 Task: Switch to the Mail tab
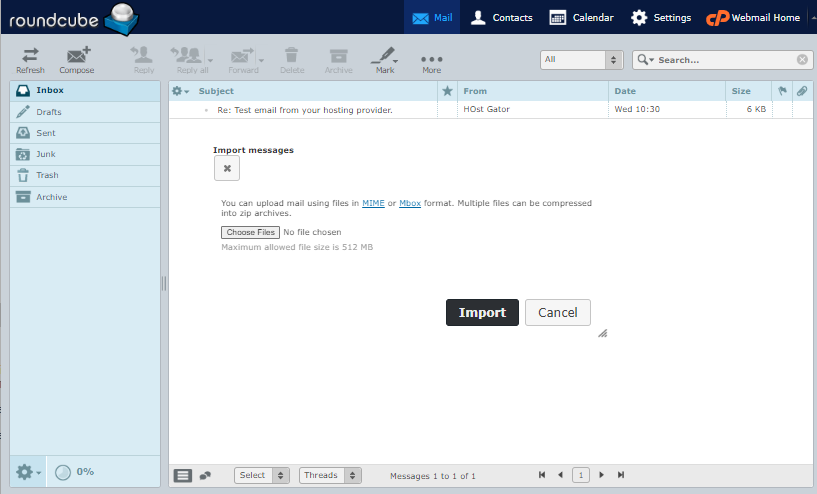432,18
